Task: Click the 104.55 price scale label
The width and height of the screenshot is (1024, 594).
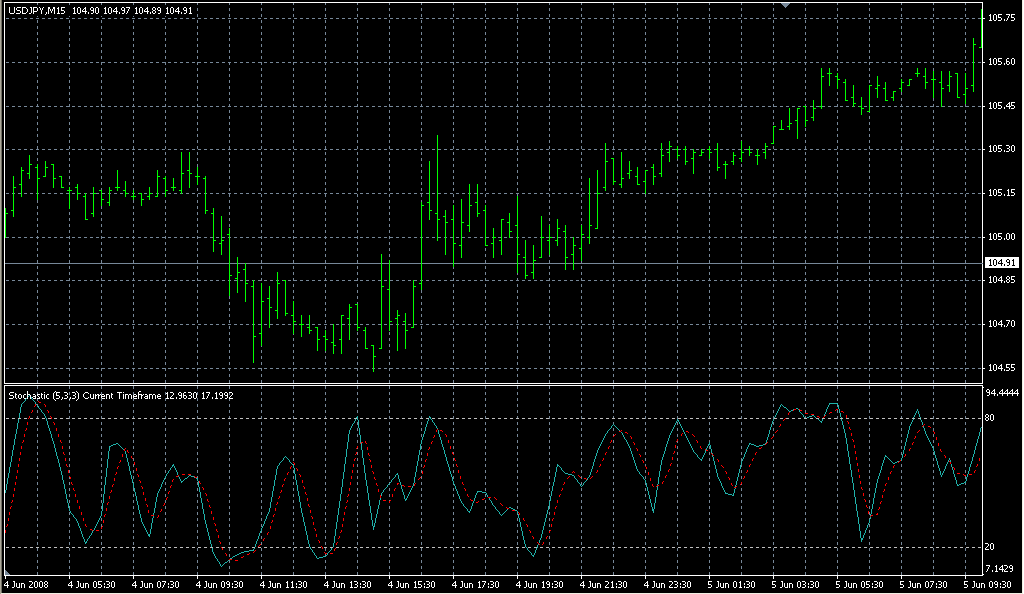Action: click(x=1001, y=368)
